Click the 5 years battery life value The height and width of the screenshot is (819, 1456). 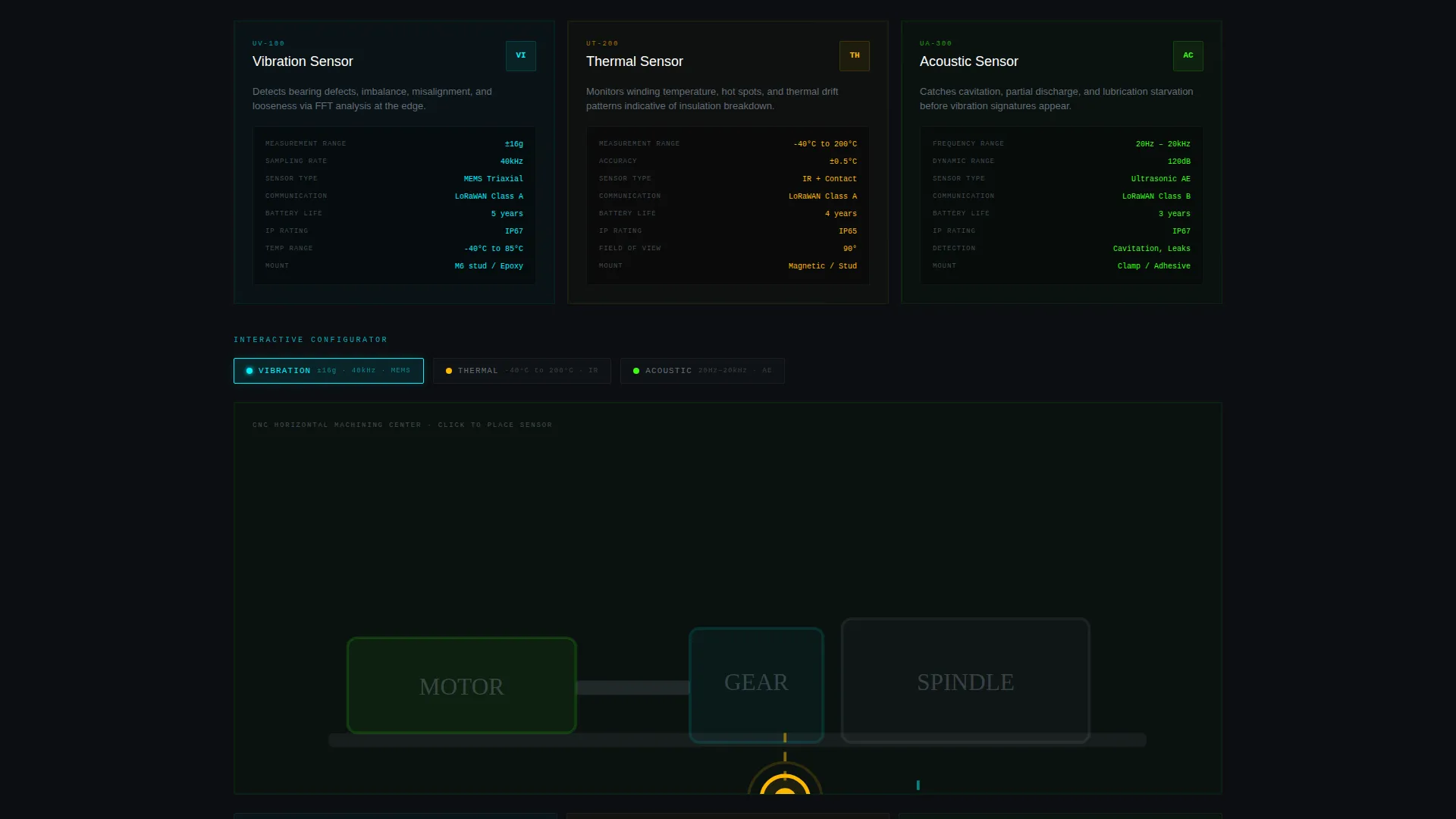[507, 214]
